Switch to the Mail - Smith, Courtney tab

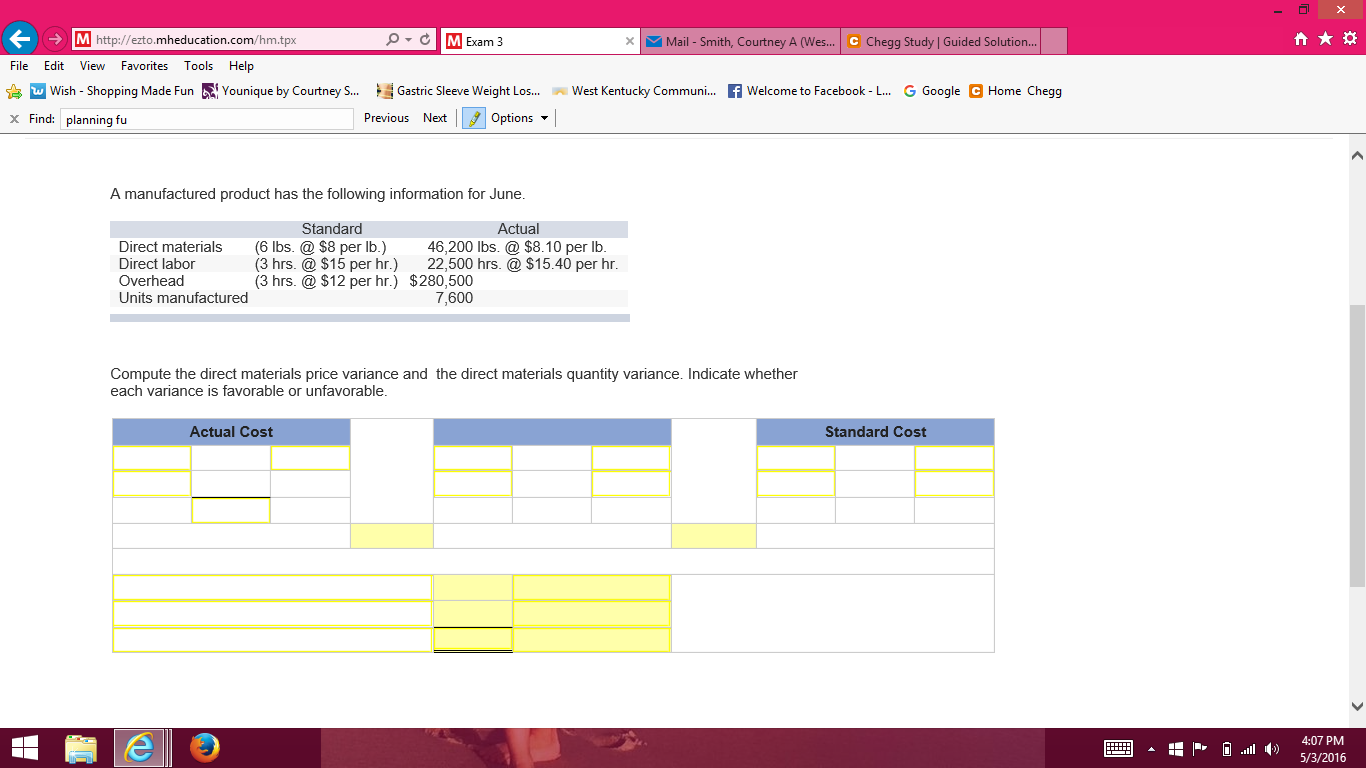(x=740, y=41)
